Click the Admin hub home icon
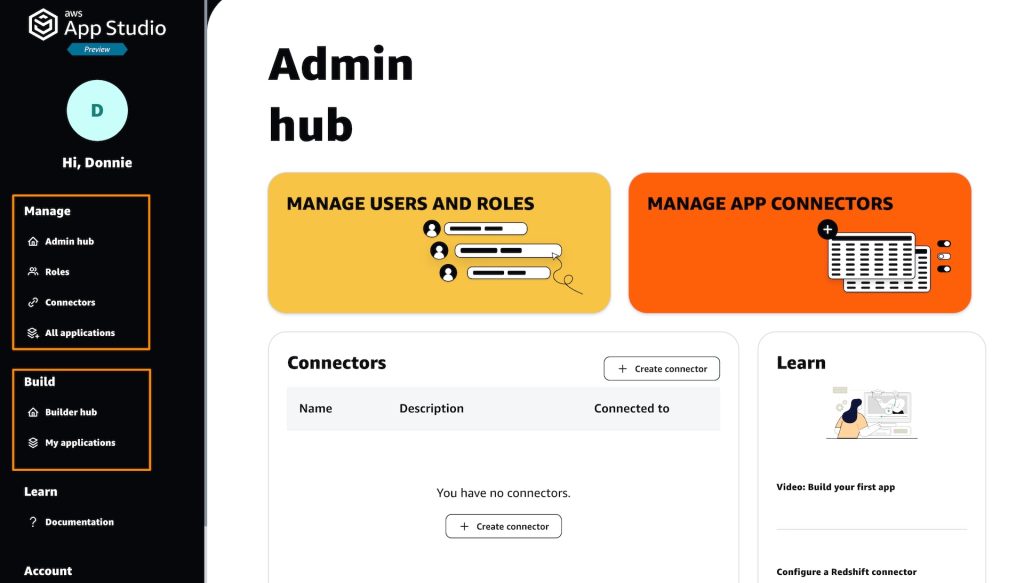 pos(33,242)
